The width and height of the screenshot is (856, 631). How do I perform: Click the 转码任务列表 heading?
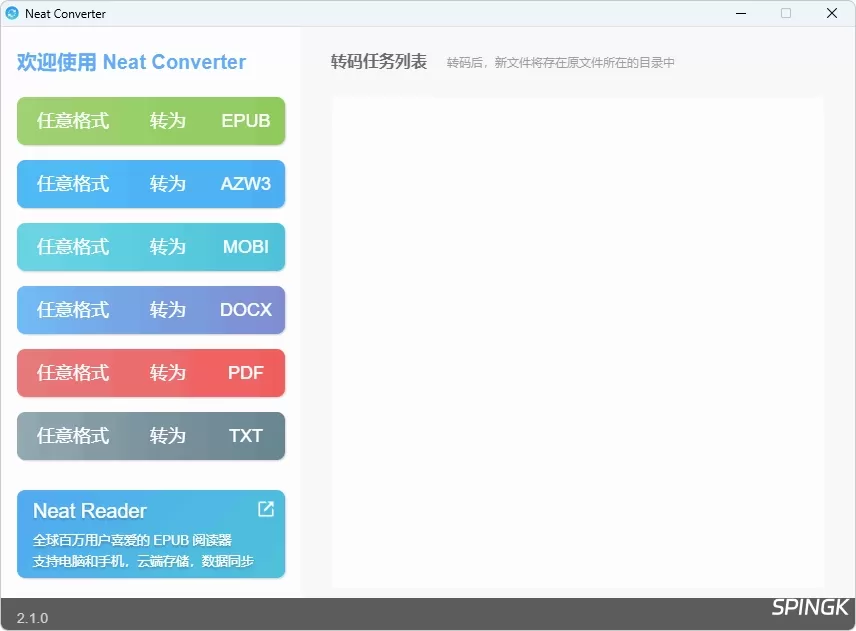[378, 62]
